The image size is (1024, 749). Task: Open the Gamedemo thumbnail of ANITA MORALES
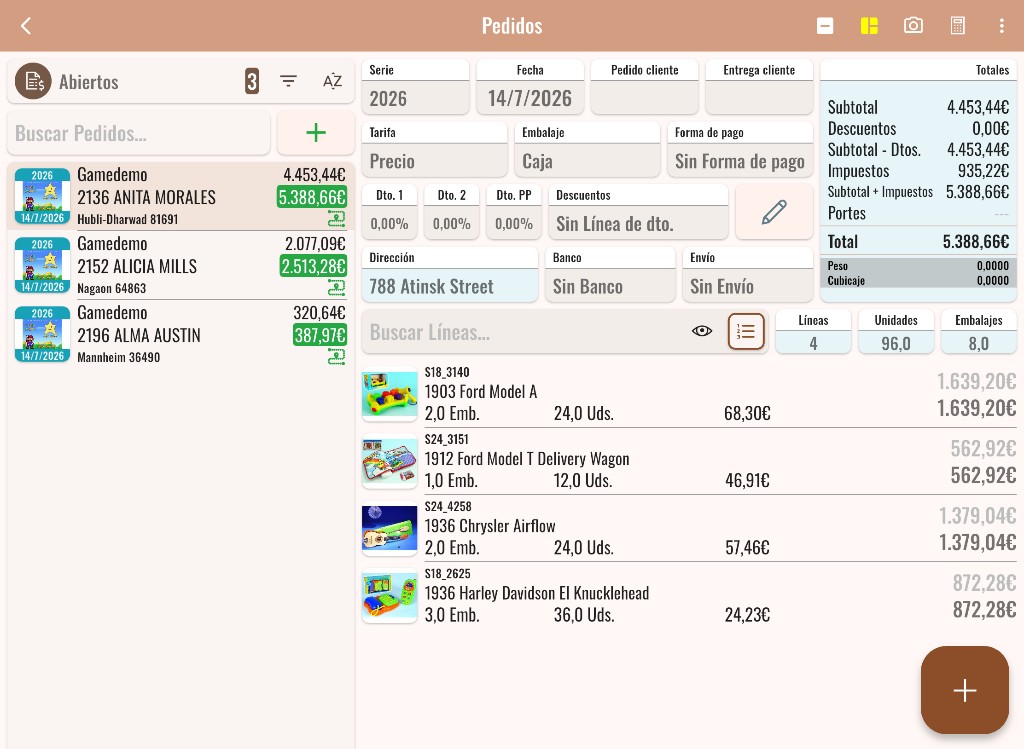coord(42,197)
